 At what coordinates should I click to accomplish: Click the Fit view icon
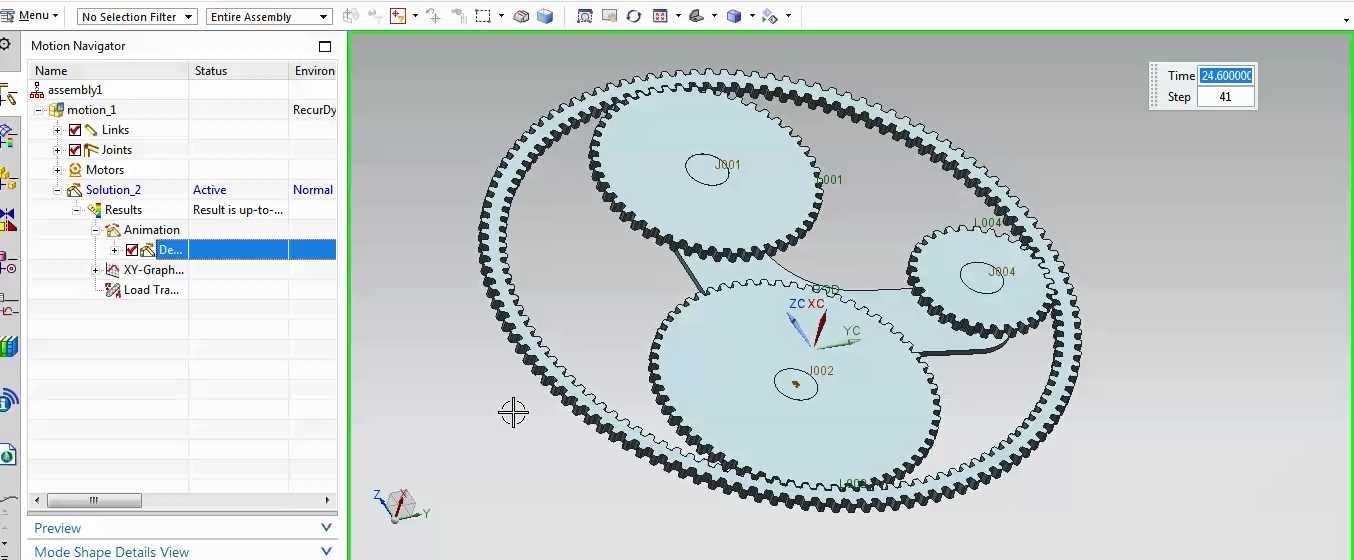point(585,16)
